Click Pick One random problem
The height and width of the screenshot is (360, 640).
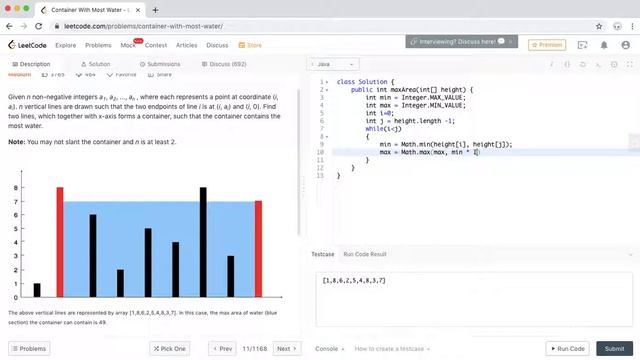point(169,349)
